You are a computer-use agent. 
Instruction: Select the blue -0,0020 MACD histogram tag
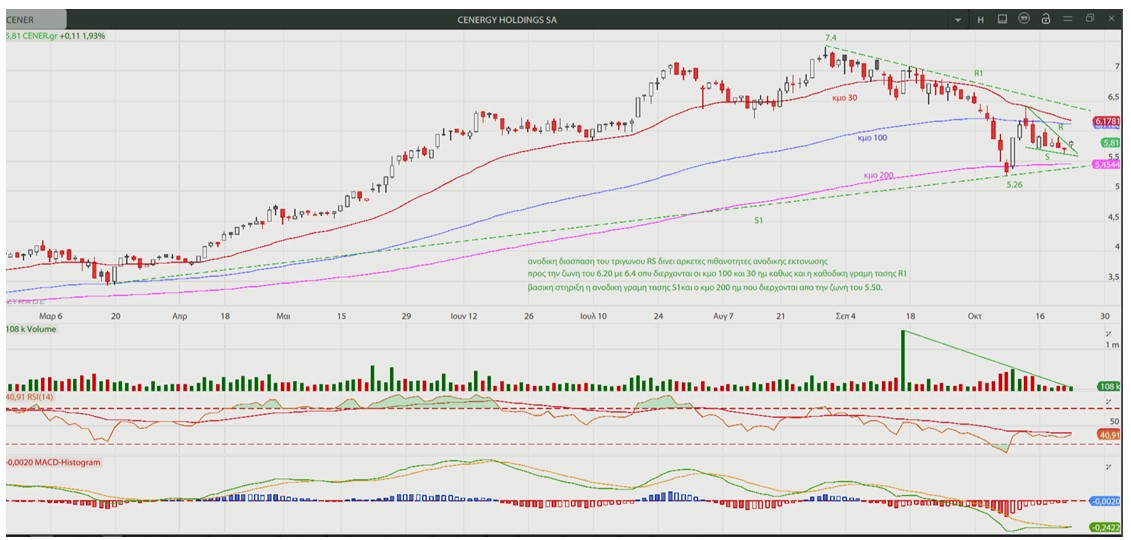pos(1107,501)
